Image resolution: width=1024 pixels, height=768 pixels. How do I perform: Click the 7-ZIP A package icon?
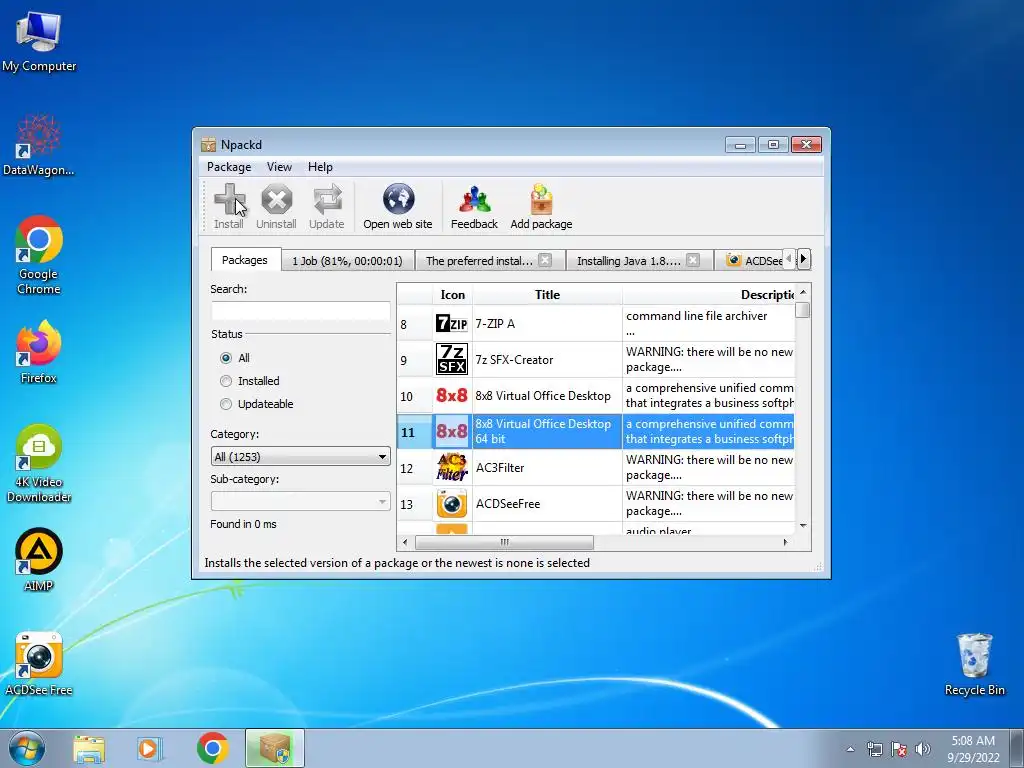coord(451,323)
